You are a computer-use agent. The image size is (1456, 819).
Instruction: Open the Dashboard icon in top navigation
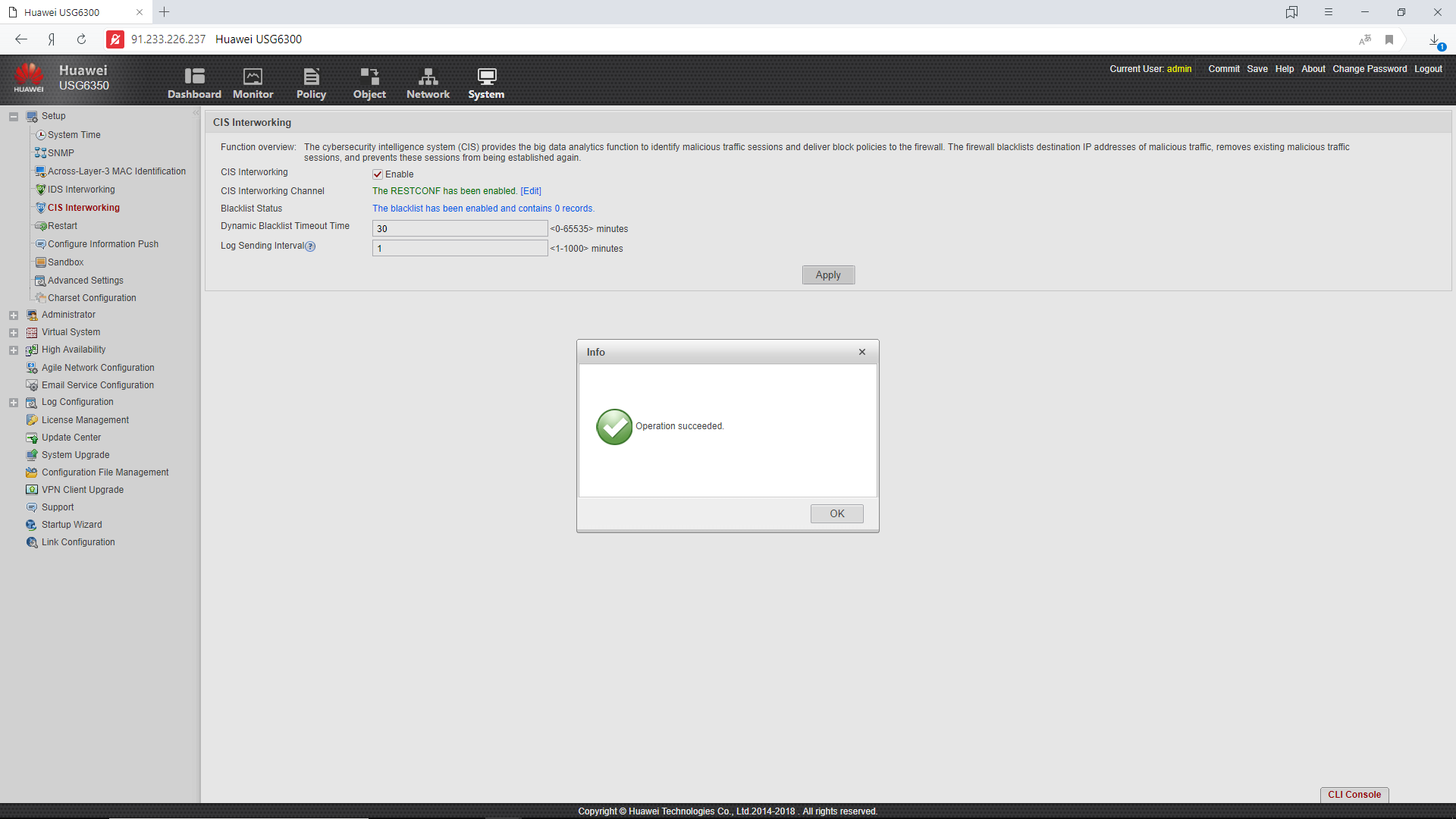pyautogui.click(x=194, y=77)
